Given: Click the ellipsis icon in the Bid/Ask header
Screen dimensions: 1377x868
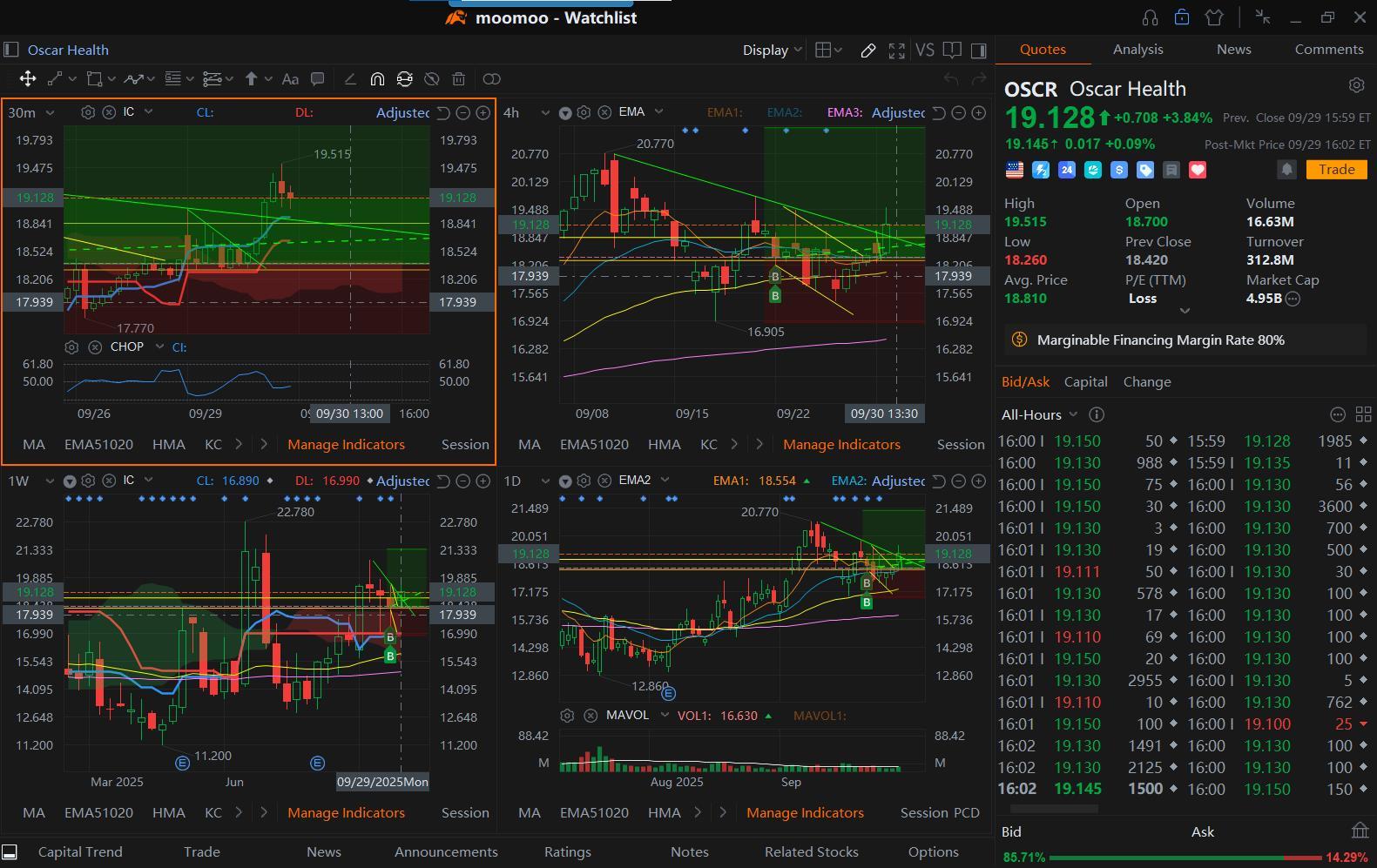Looking at the screenshot, I should [x=1338, y=415].
